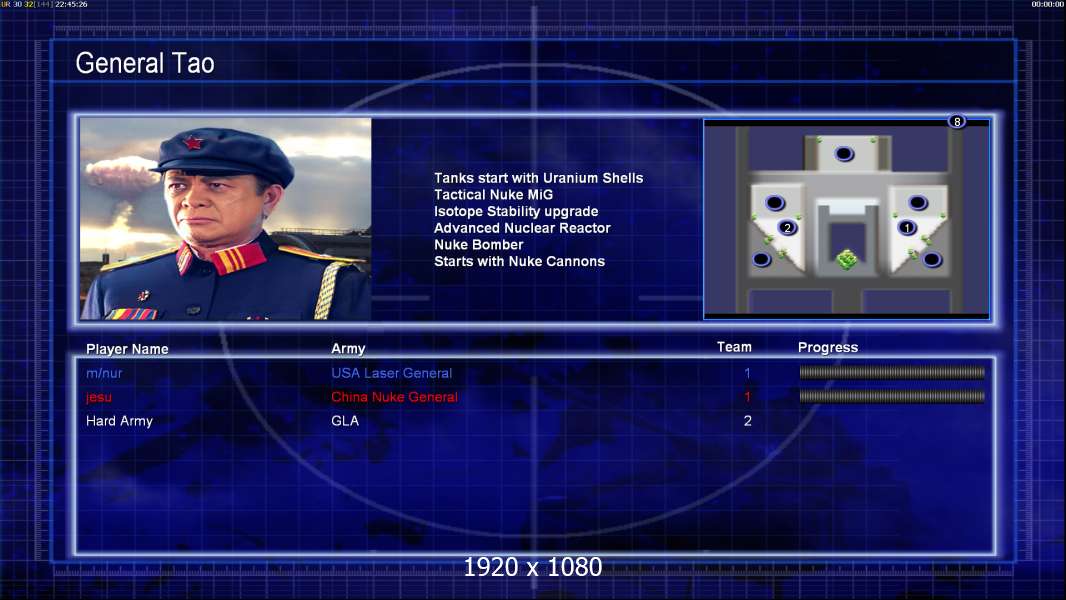This screenshot has height=600, width=1066.
Task: Click team number 1 for jesu
Action: click(x=747, y=397)
